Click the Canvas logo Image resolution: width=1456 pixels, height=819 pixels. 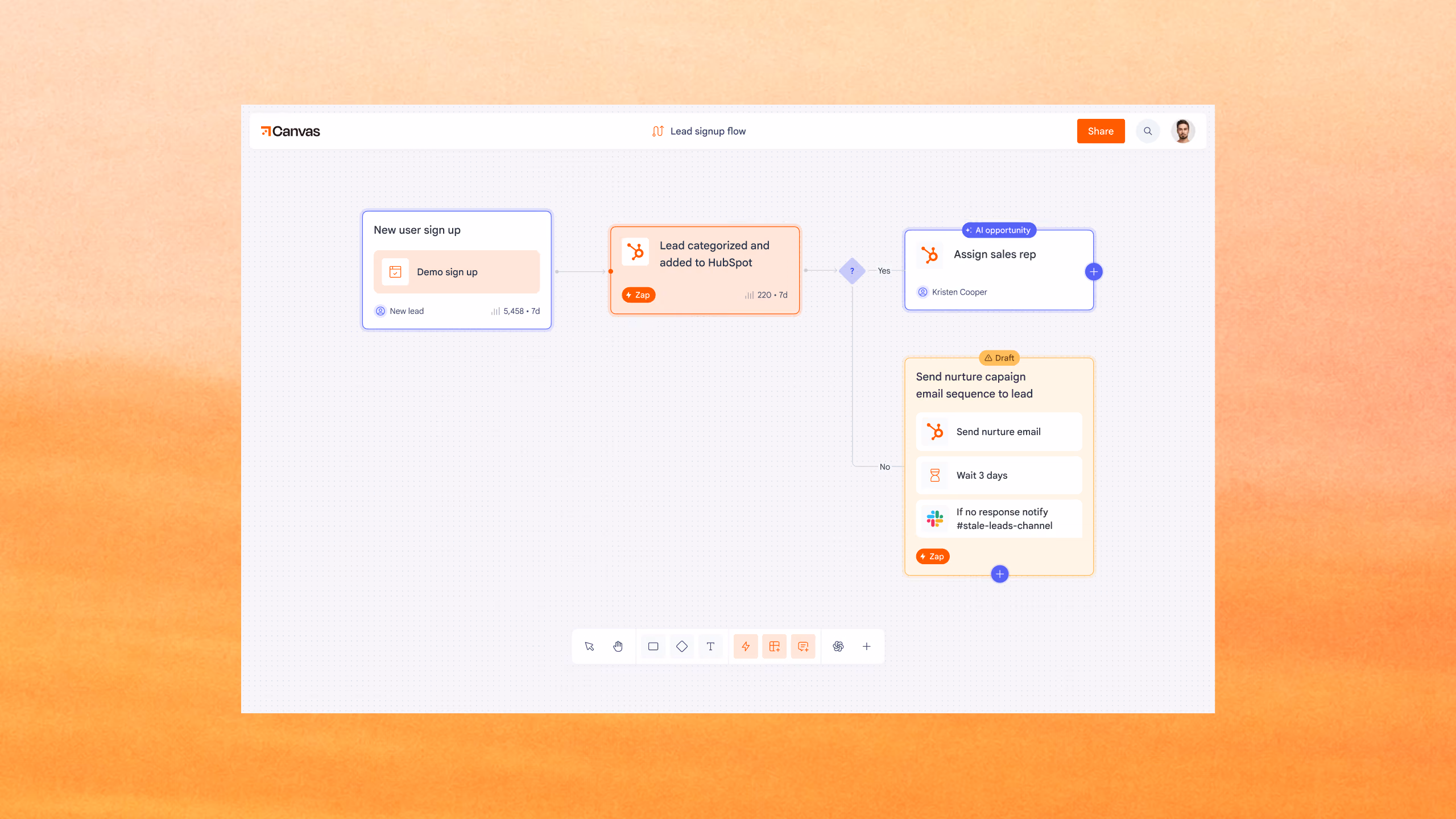291,131
